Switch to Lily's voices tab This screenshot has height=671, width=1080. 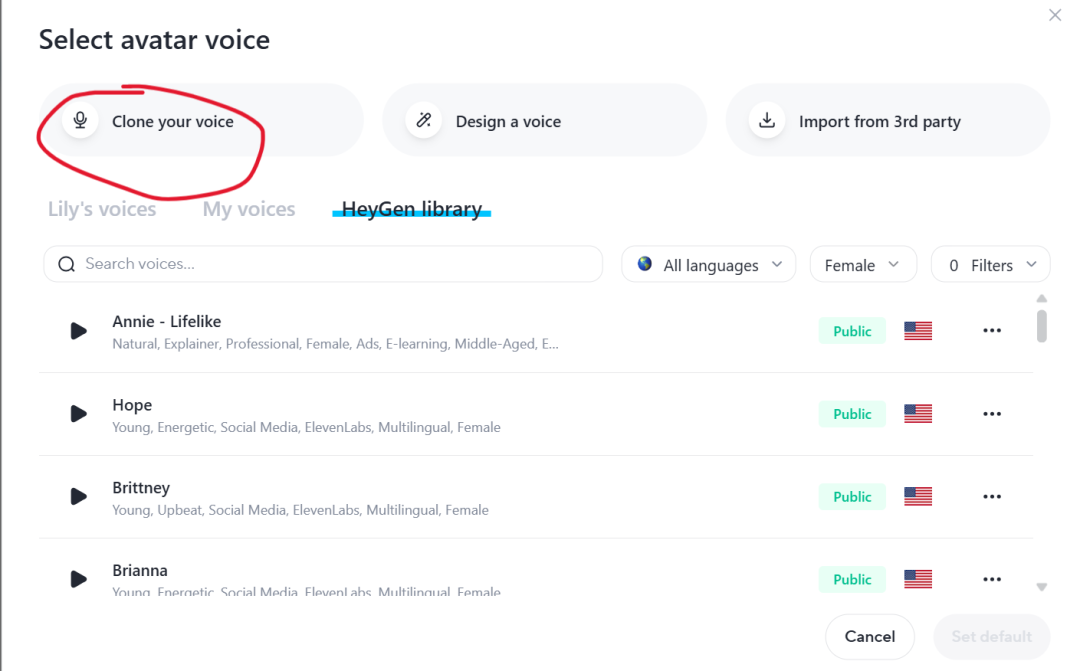102,209
